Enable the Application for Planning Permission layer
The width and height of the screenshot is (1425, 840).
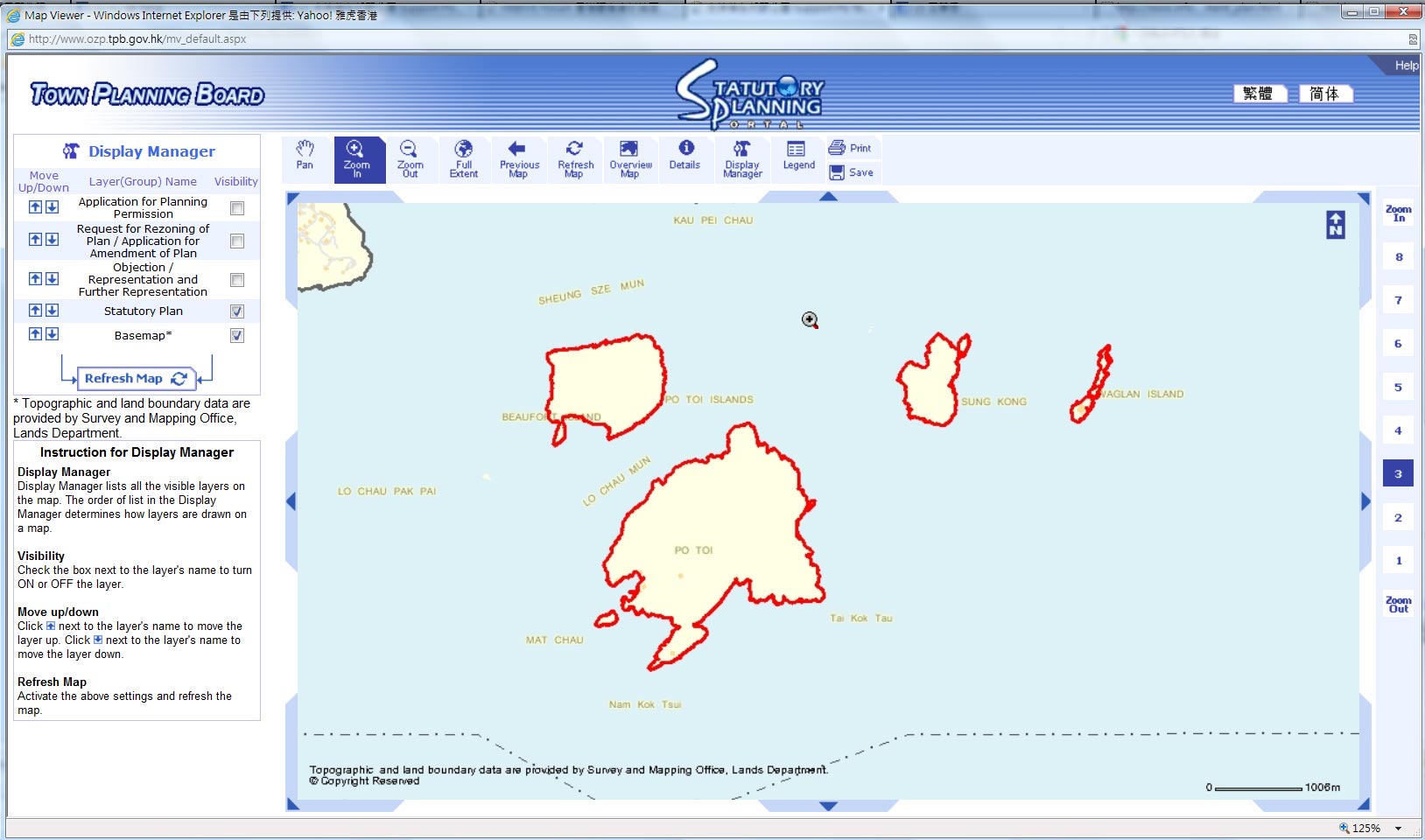pyautogui.click(x=236, y=207)
